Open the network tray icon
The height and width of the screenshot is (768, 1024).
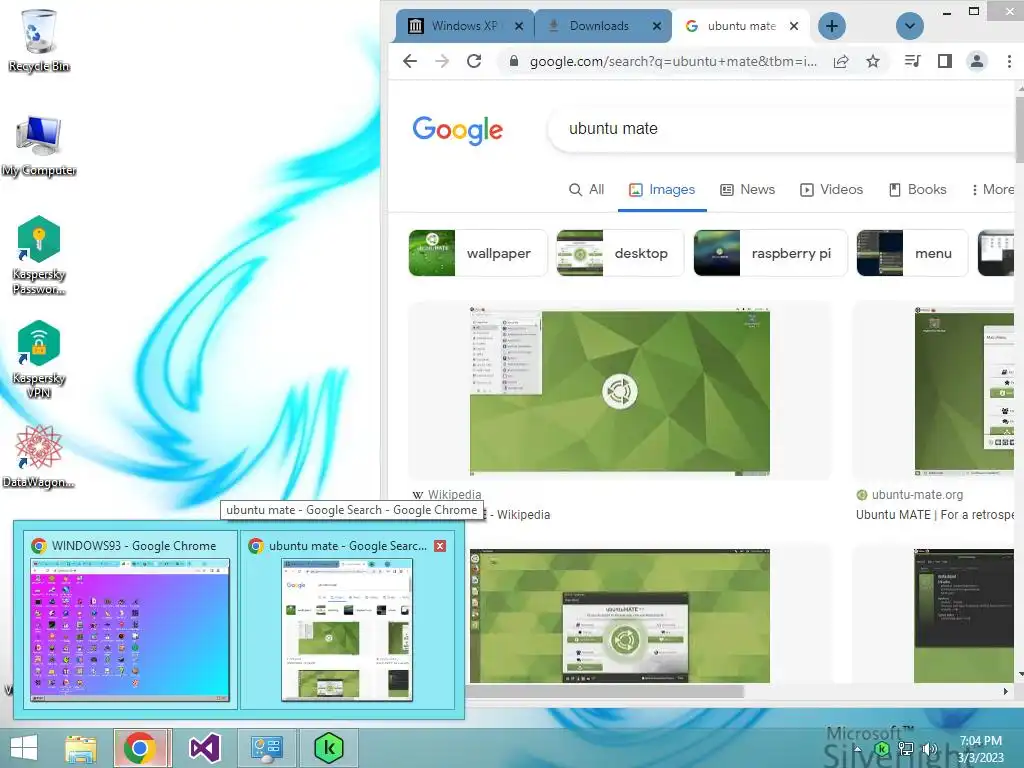tap(906, 749)
